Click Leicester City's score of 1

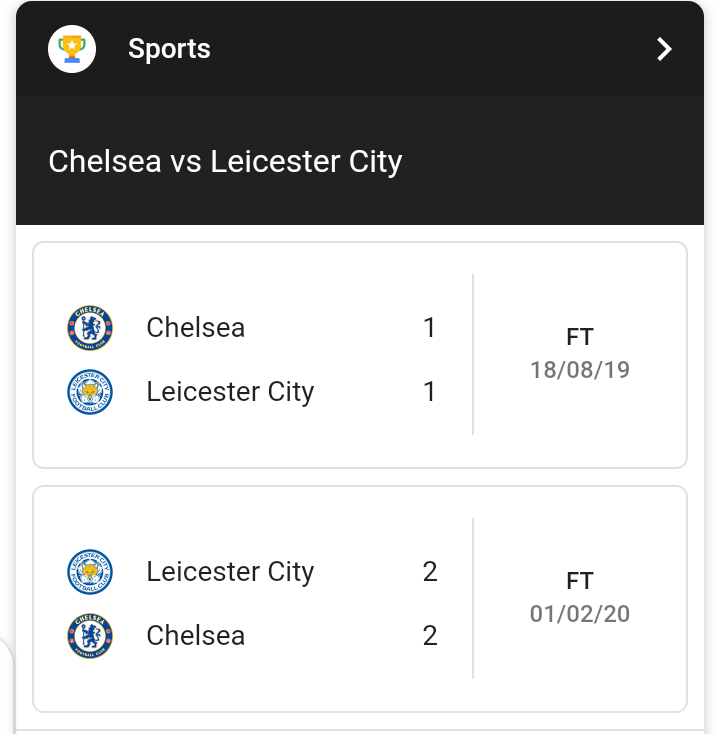430,392
